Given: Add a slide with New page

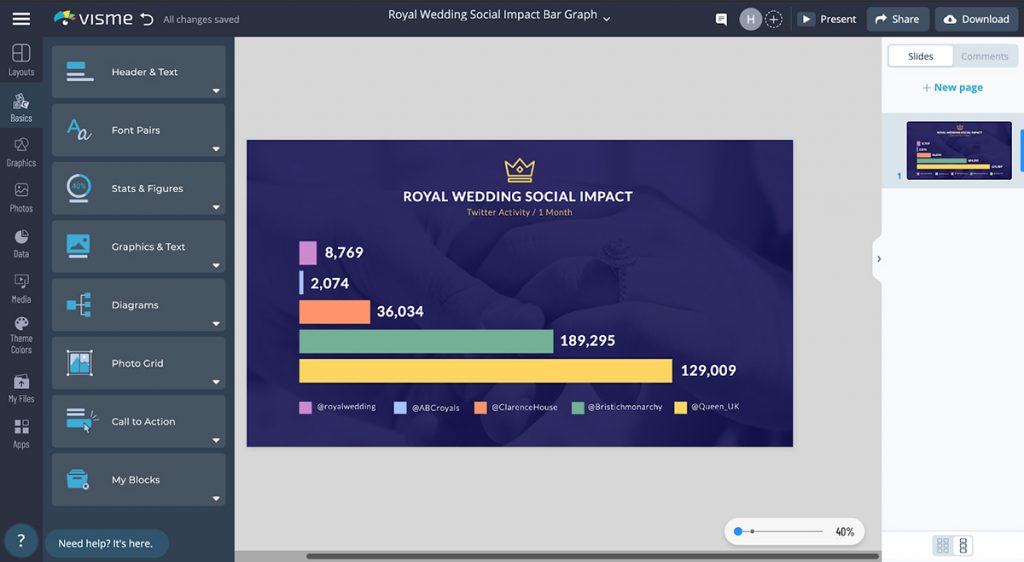Looking at the screenshot, I should tap(952, 88).
